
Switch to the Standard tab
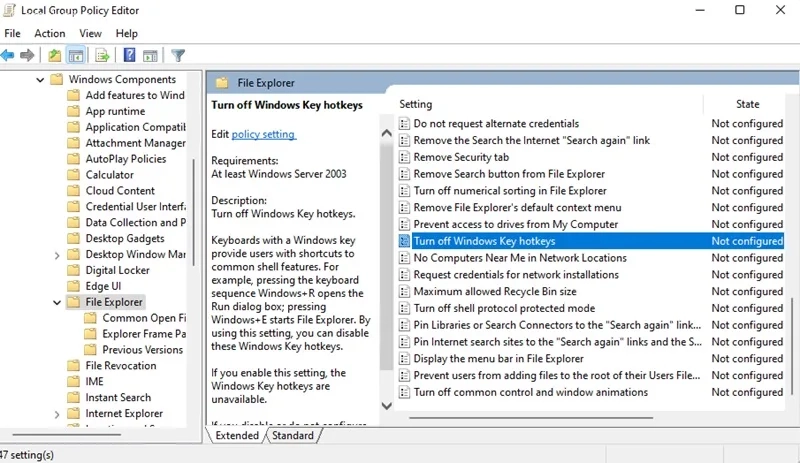pos(293,435)
